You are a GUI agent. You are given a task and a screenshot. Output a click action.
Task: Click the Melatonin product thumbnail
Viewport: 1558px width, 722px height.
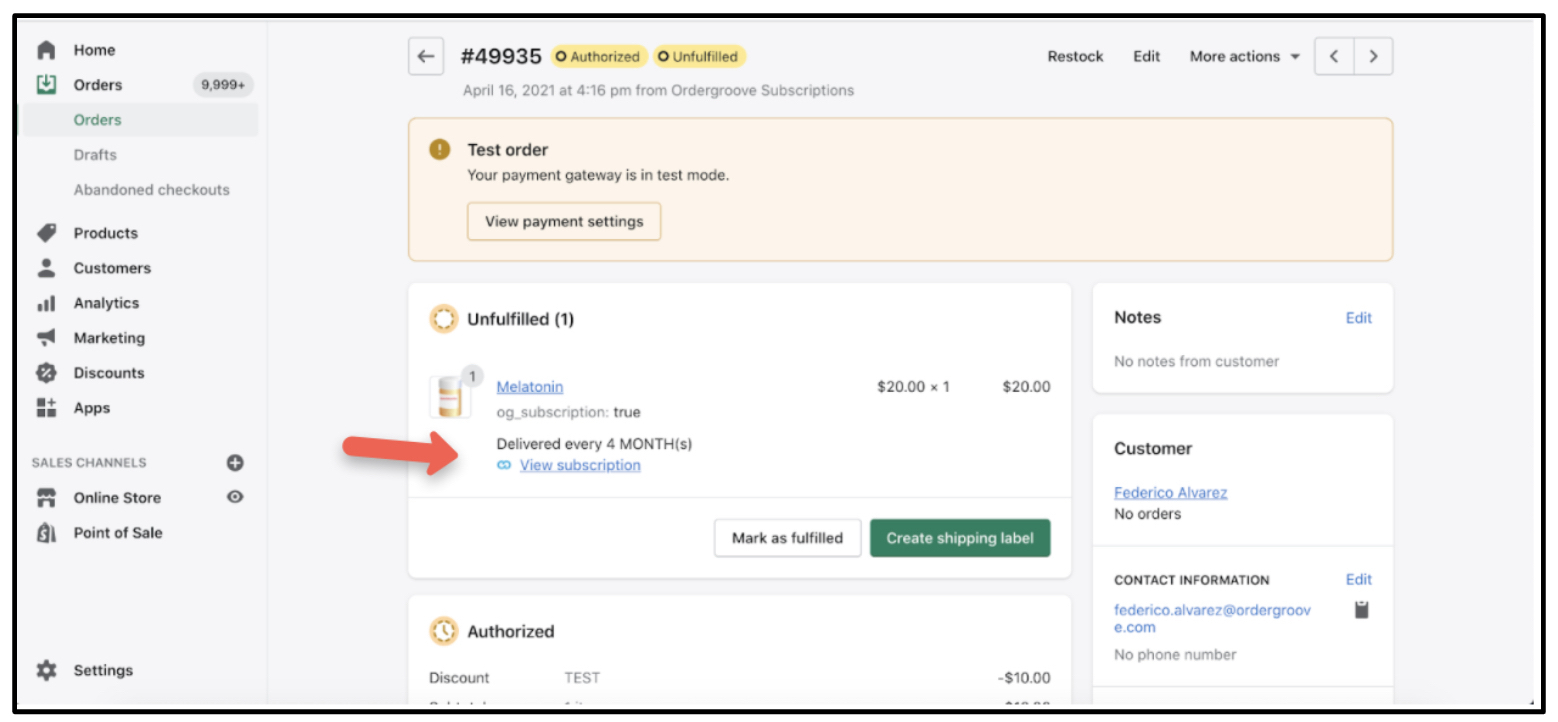452,394
